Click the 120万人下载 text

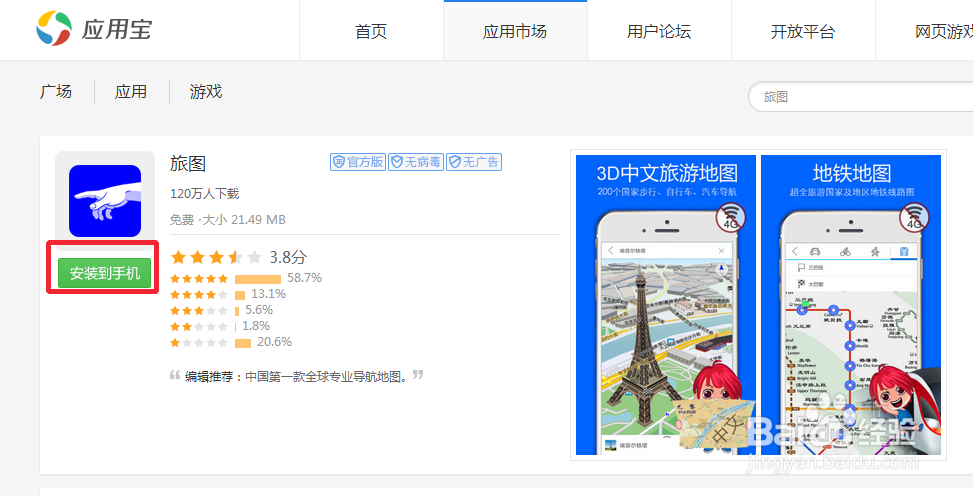[x=205, y=194]
